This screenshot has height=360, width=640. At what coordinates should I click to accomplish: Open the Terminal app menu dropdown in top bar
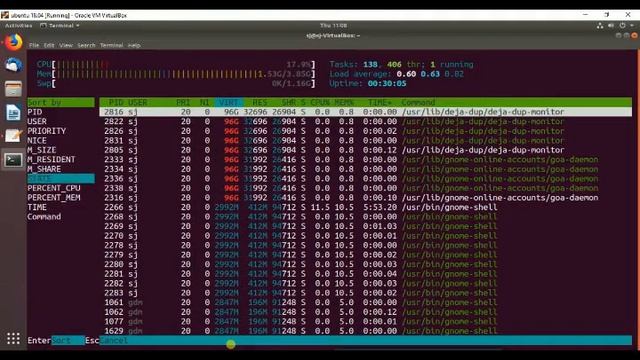tap(60, 25)
